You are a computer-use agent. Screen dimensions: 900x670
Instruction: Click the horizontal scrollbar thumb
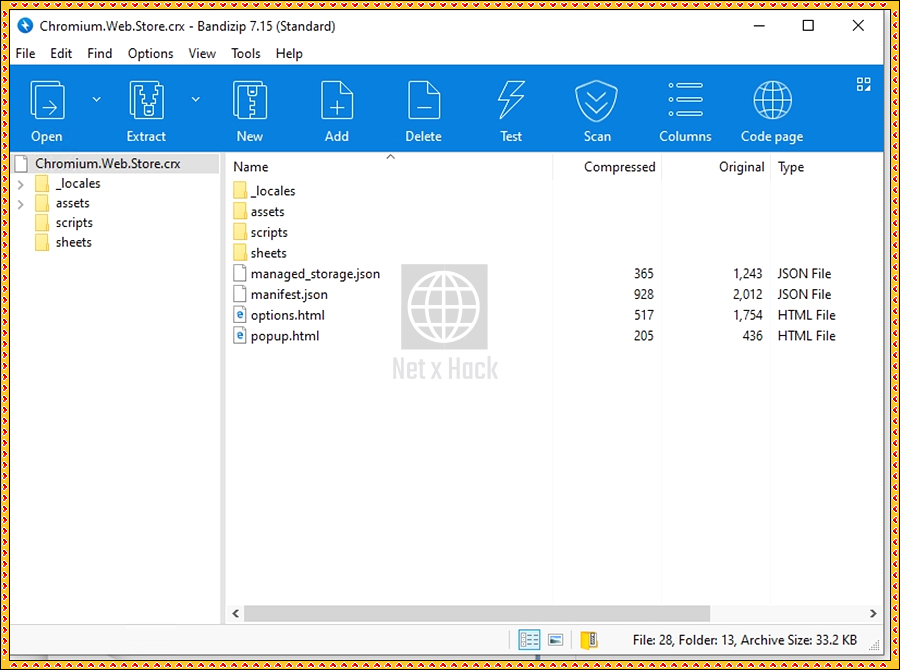click(x=476, y=613)
